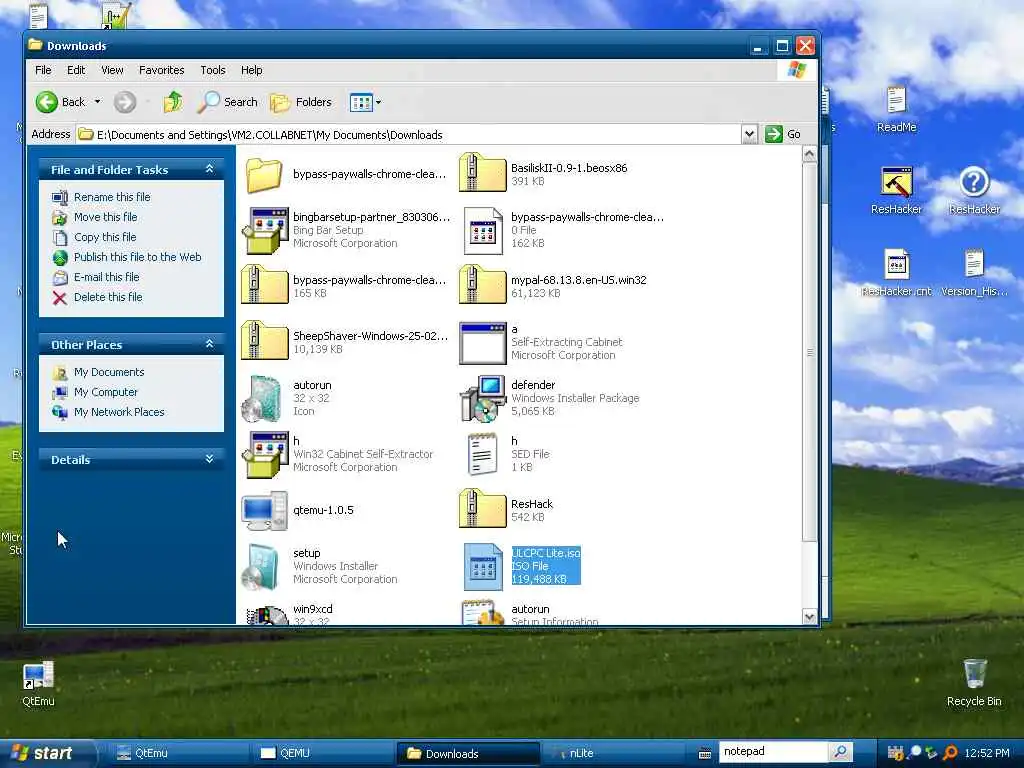The image size is (1024, 768).
Task: Go to My Network Places
Action: 119,412
